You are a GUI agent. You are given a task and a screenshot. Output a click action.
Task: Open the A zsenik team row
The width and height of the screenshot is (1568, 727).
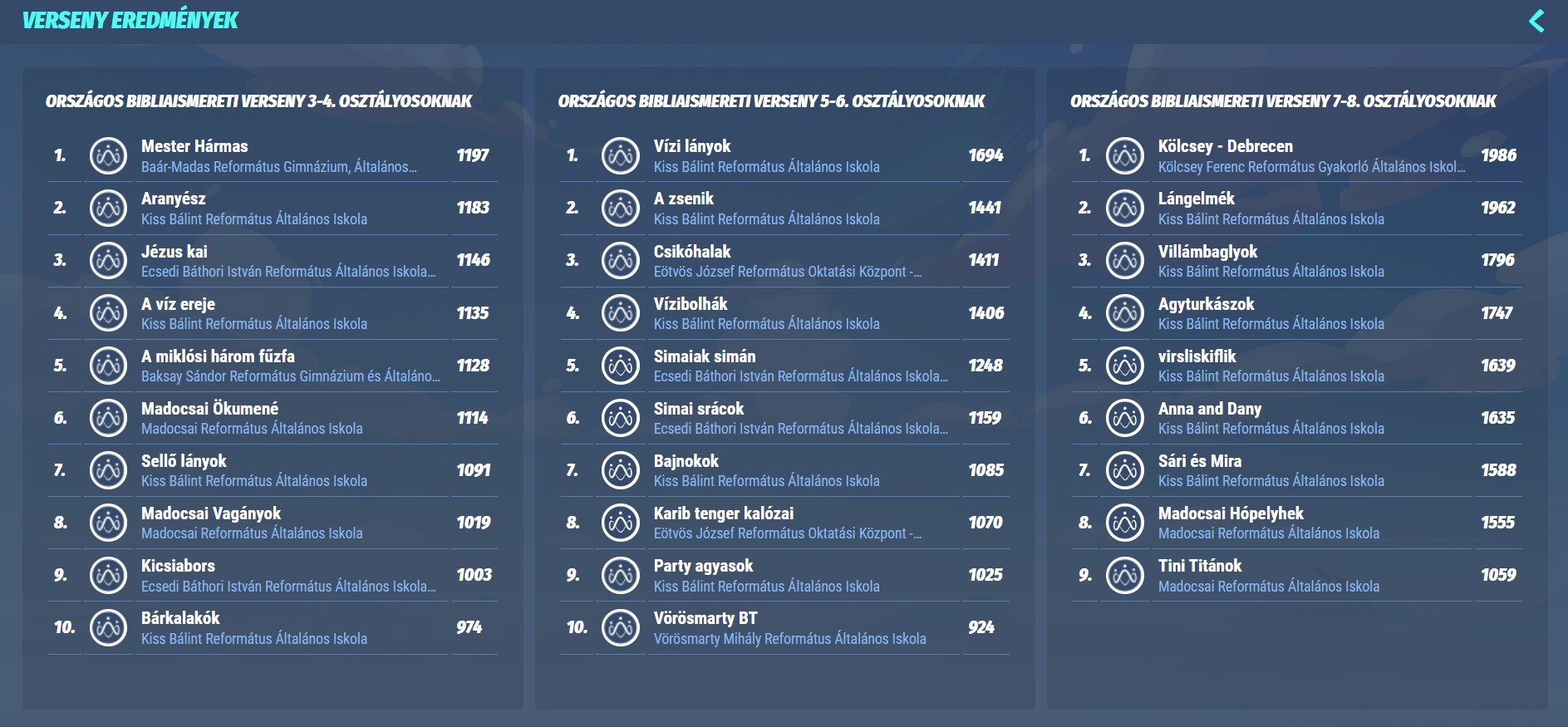(x=683, y=199)
